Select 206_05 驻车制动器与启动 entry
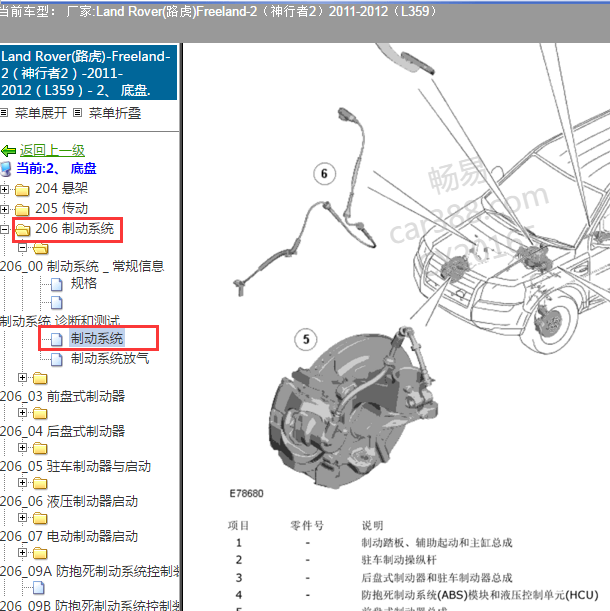 [x=75, y=466]
